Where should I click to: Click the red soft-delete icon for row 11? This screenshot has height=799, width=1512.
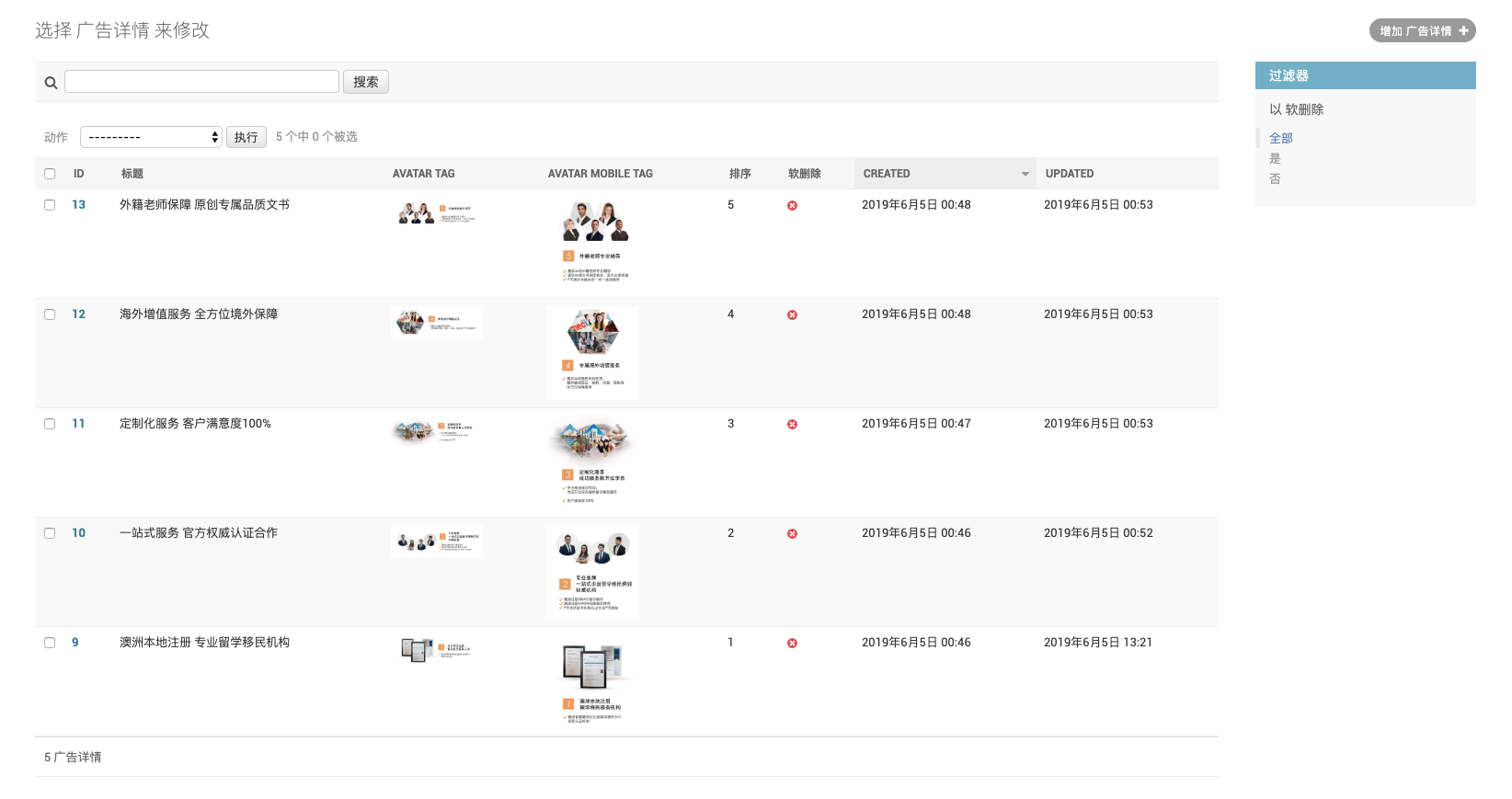792,424
